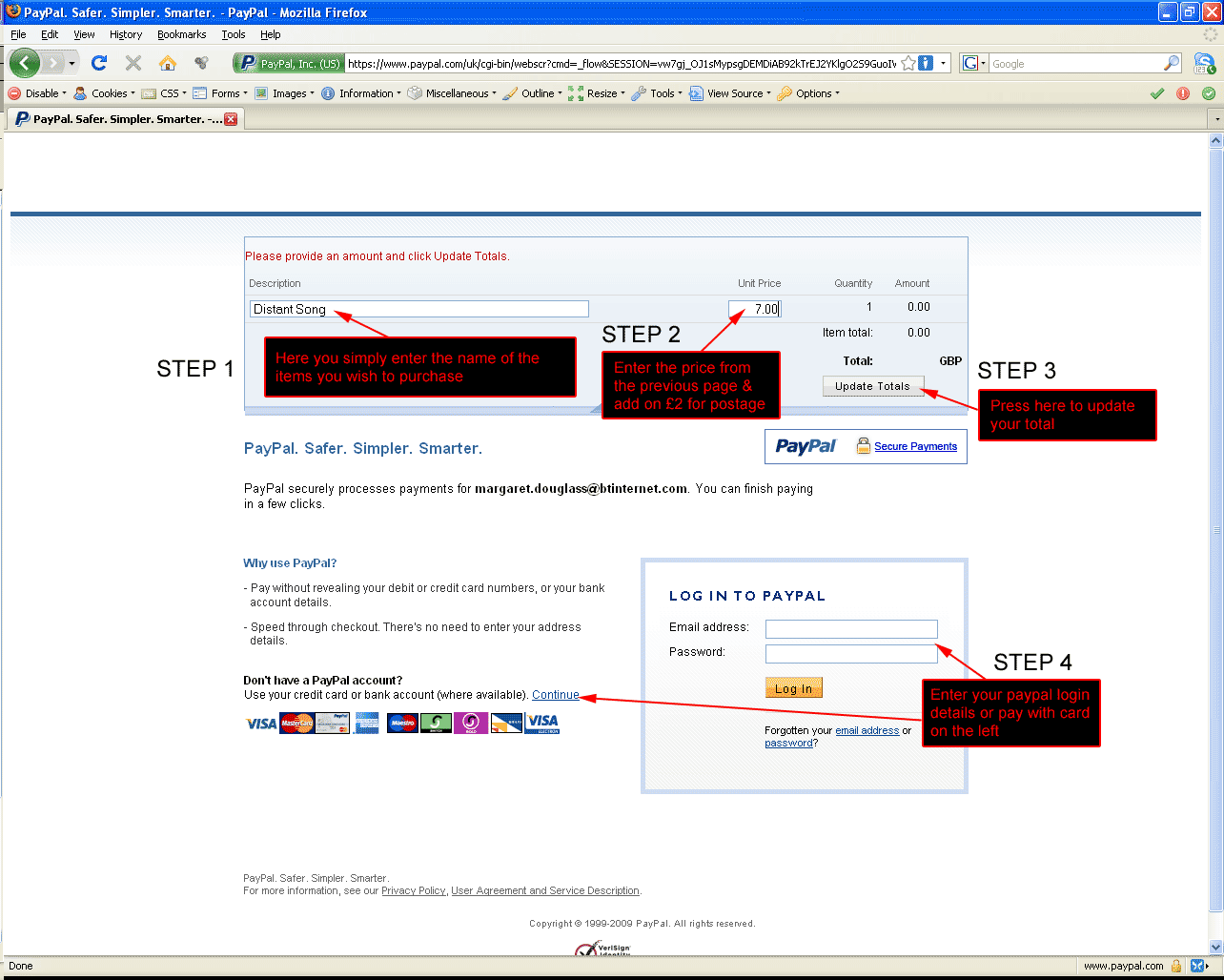The image size is (1224, 980).
Task: Go to the Home page icon
Action: click(168, 63)
